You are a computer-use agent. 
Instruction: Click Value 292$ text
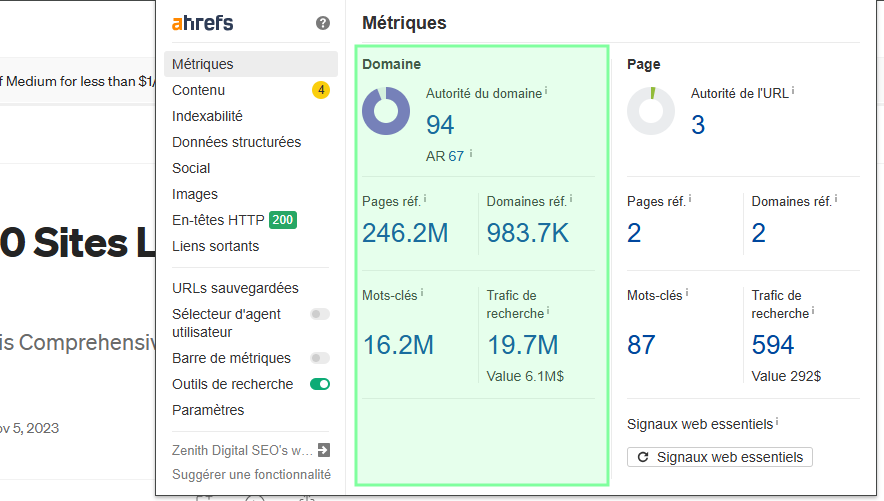point(786,376)
